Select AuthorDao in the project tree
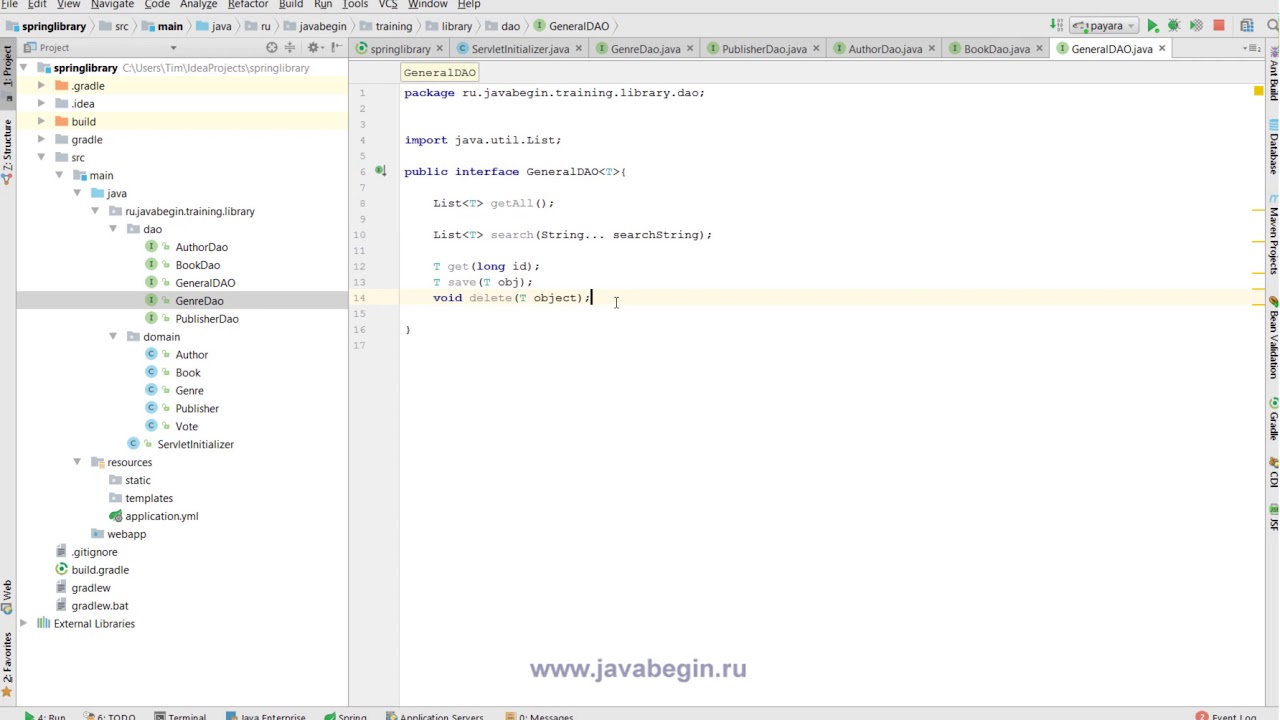The image size is (1280, 720). [201, 247]
